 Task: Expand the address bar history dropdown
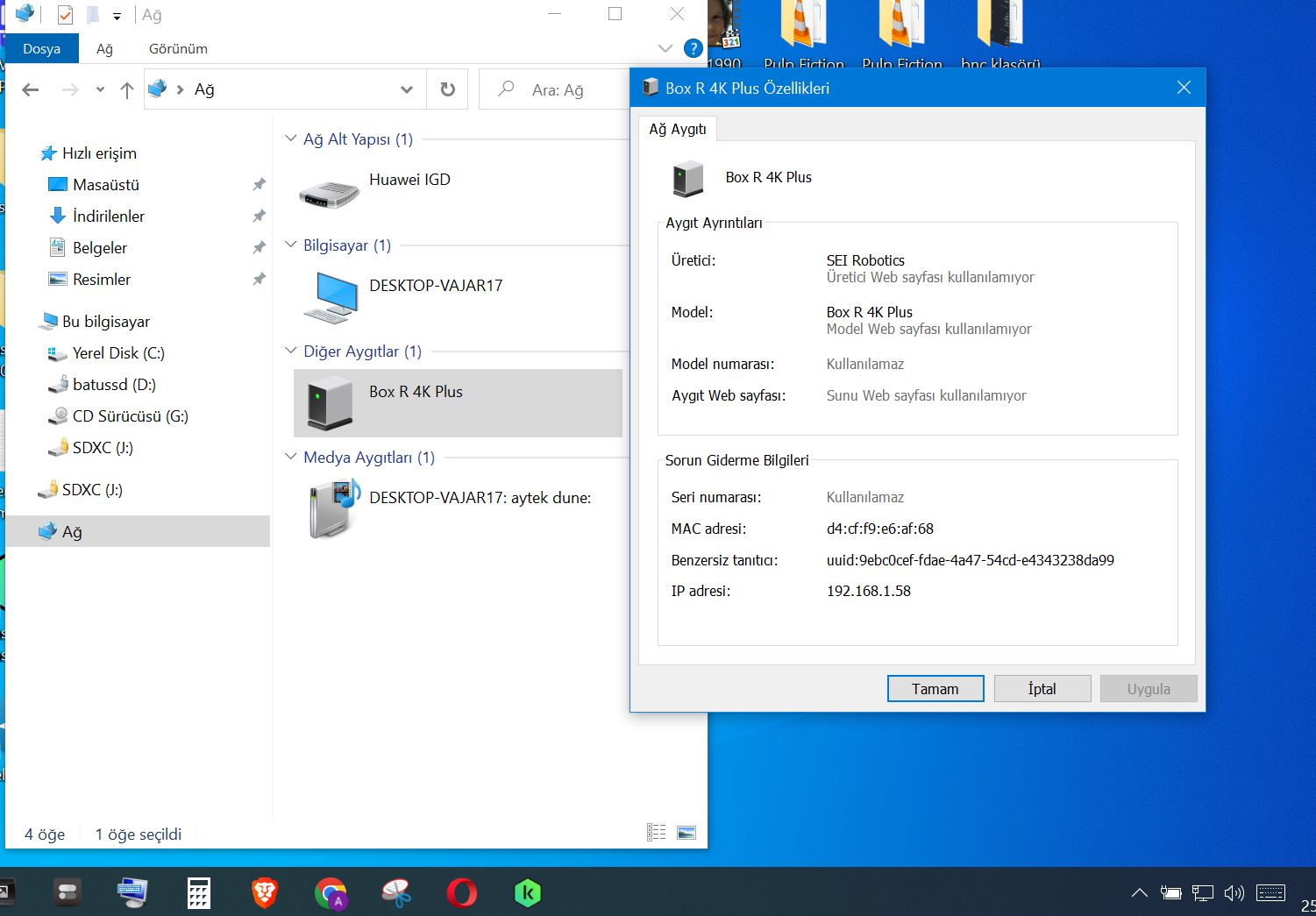pyautogui.click(x=406, y=89)
